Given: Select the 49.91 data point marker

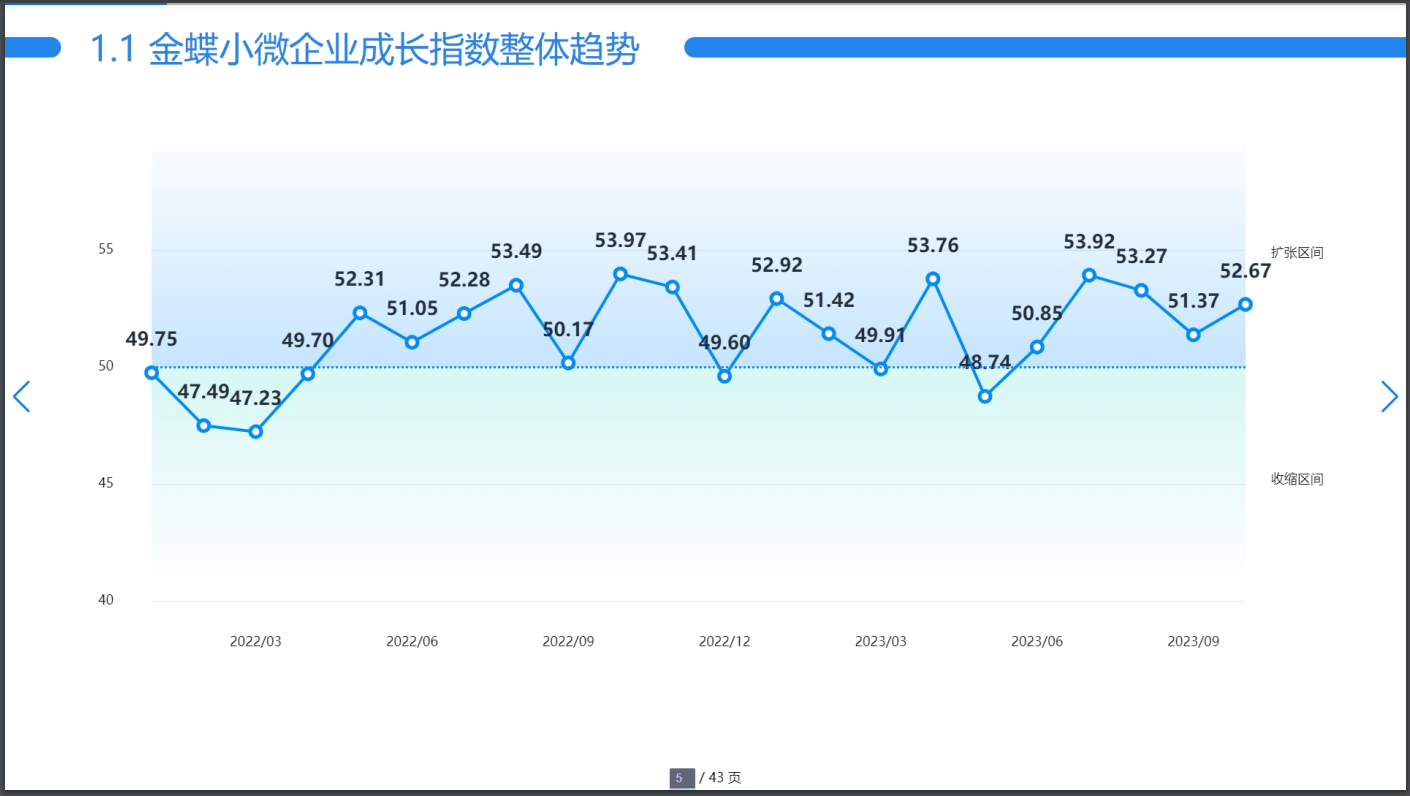Looking at the screenshot, I should (x=881, y=369).
